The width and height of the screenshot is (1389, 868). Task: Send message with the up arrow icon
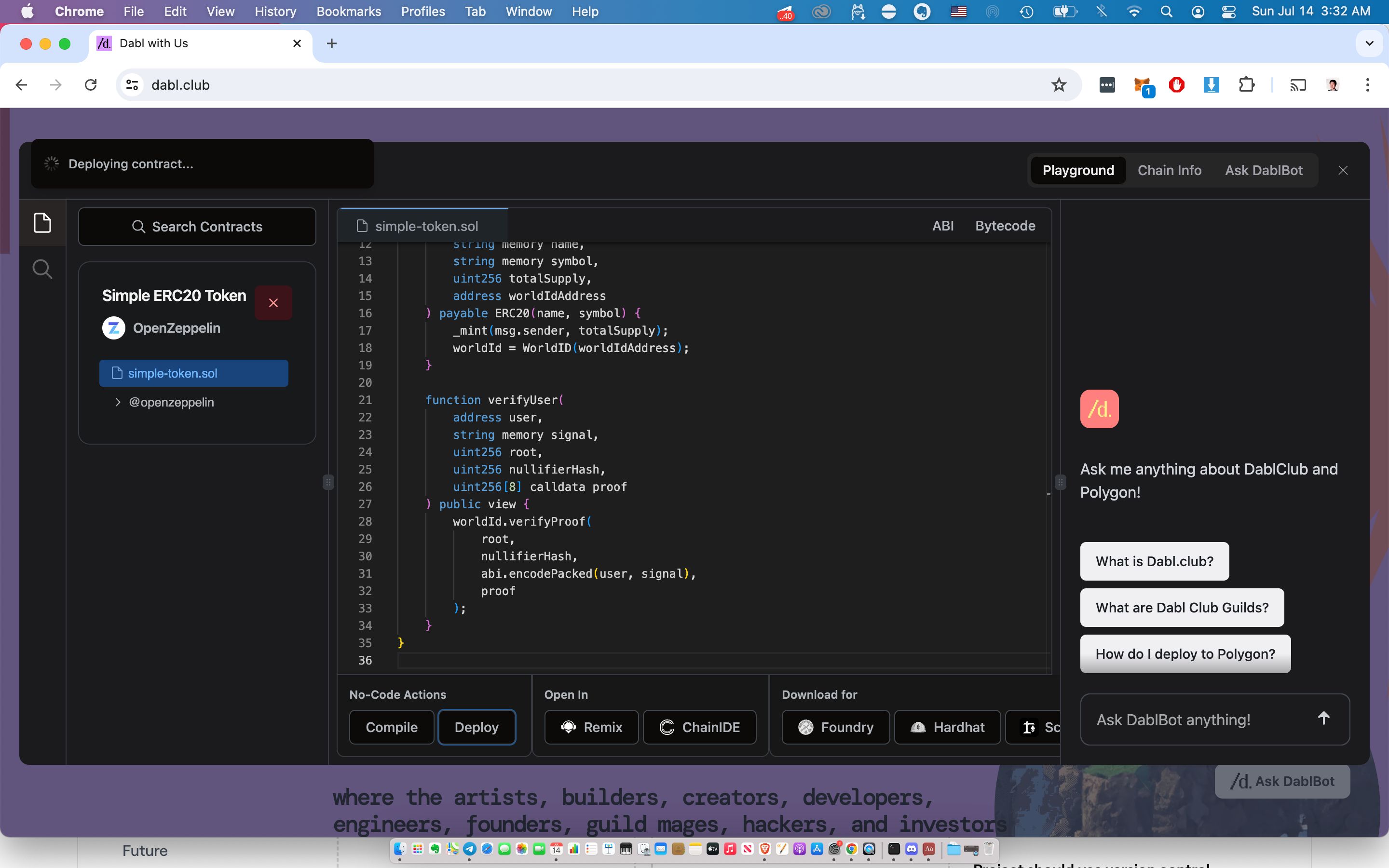point(1323,718)
